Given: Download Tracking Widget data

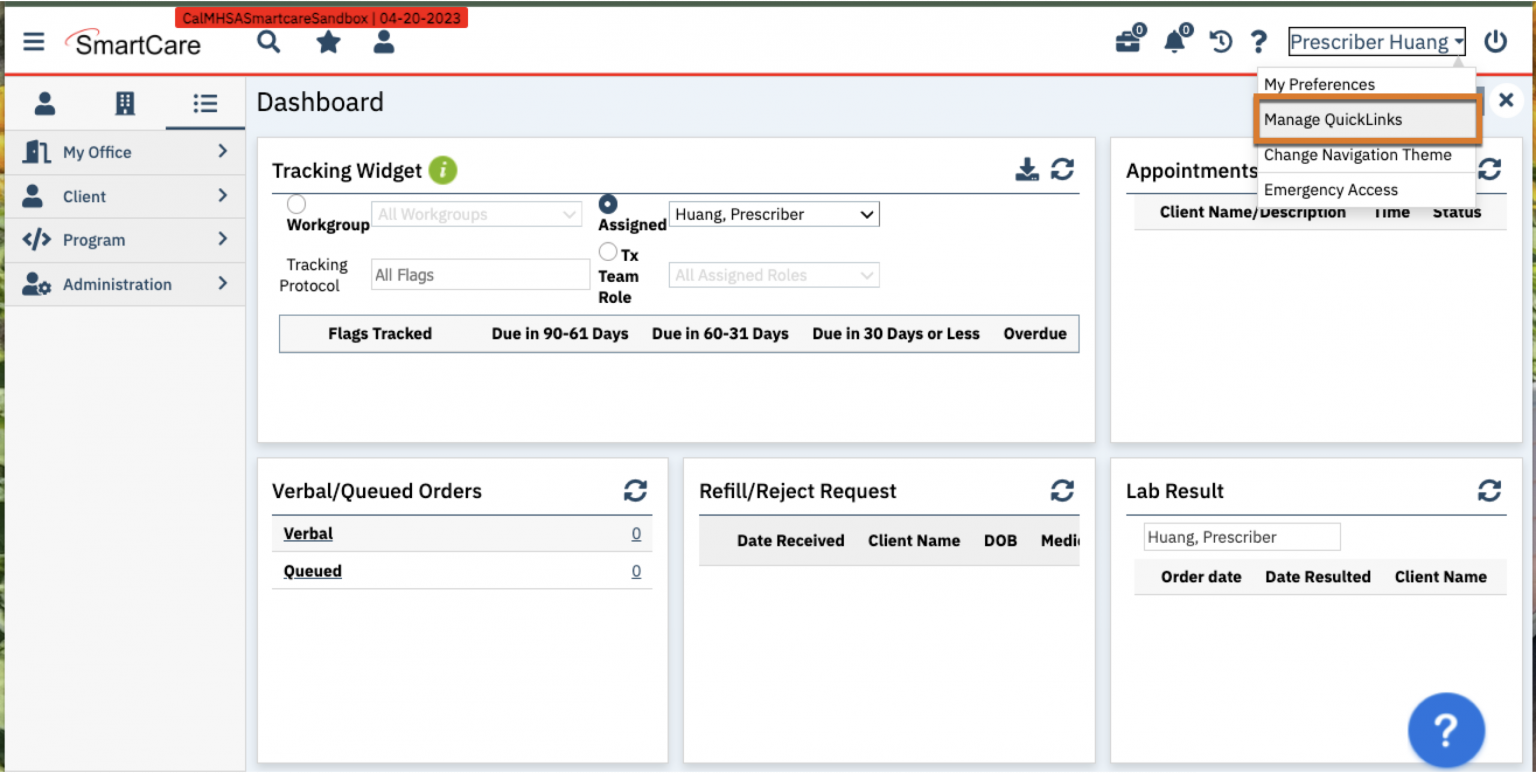Looking at the screenshot, I should coord(1027,170).
